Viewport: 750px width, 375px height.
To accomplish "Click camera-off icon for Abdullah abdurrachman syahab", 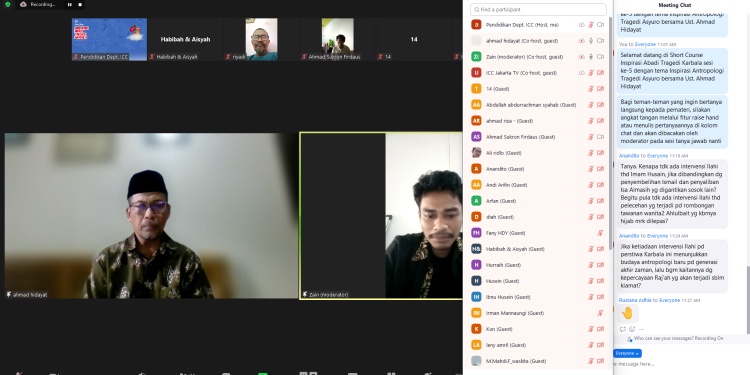I will click(x=600, y=105).
